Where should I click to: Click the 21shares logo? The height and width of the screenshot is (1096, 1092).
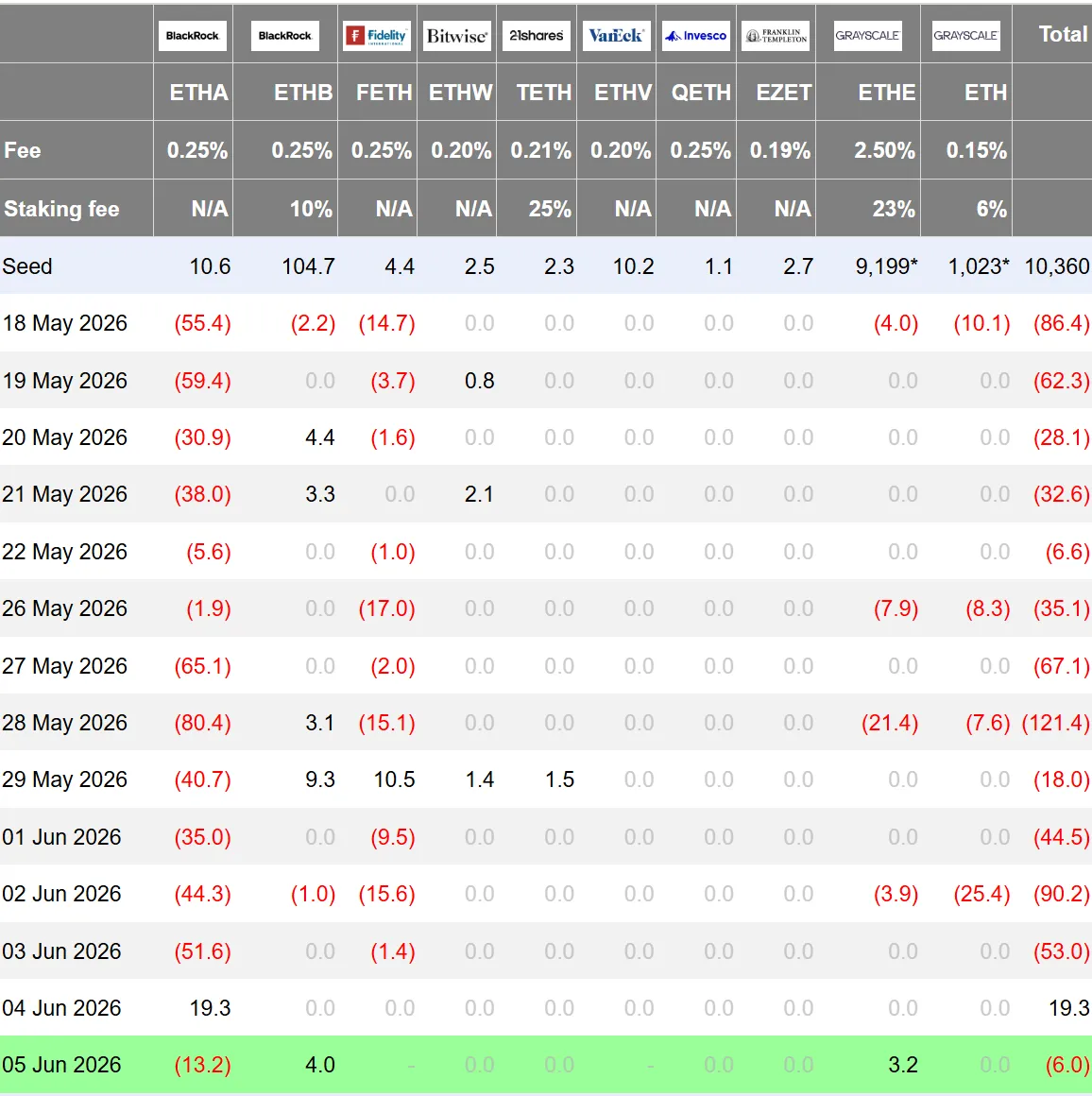pos(537,36)
